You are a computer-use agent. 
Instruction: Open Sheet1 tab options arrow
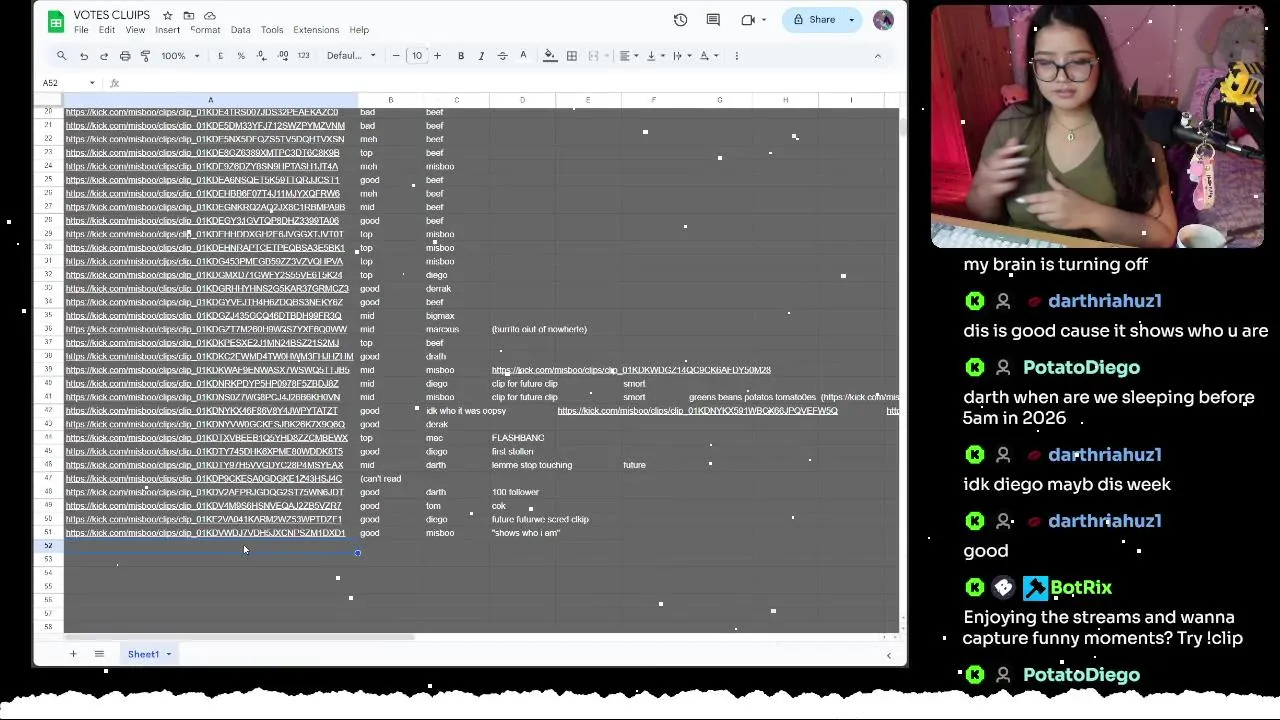[x=168, y=654]
